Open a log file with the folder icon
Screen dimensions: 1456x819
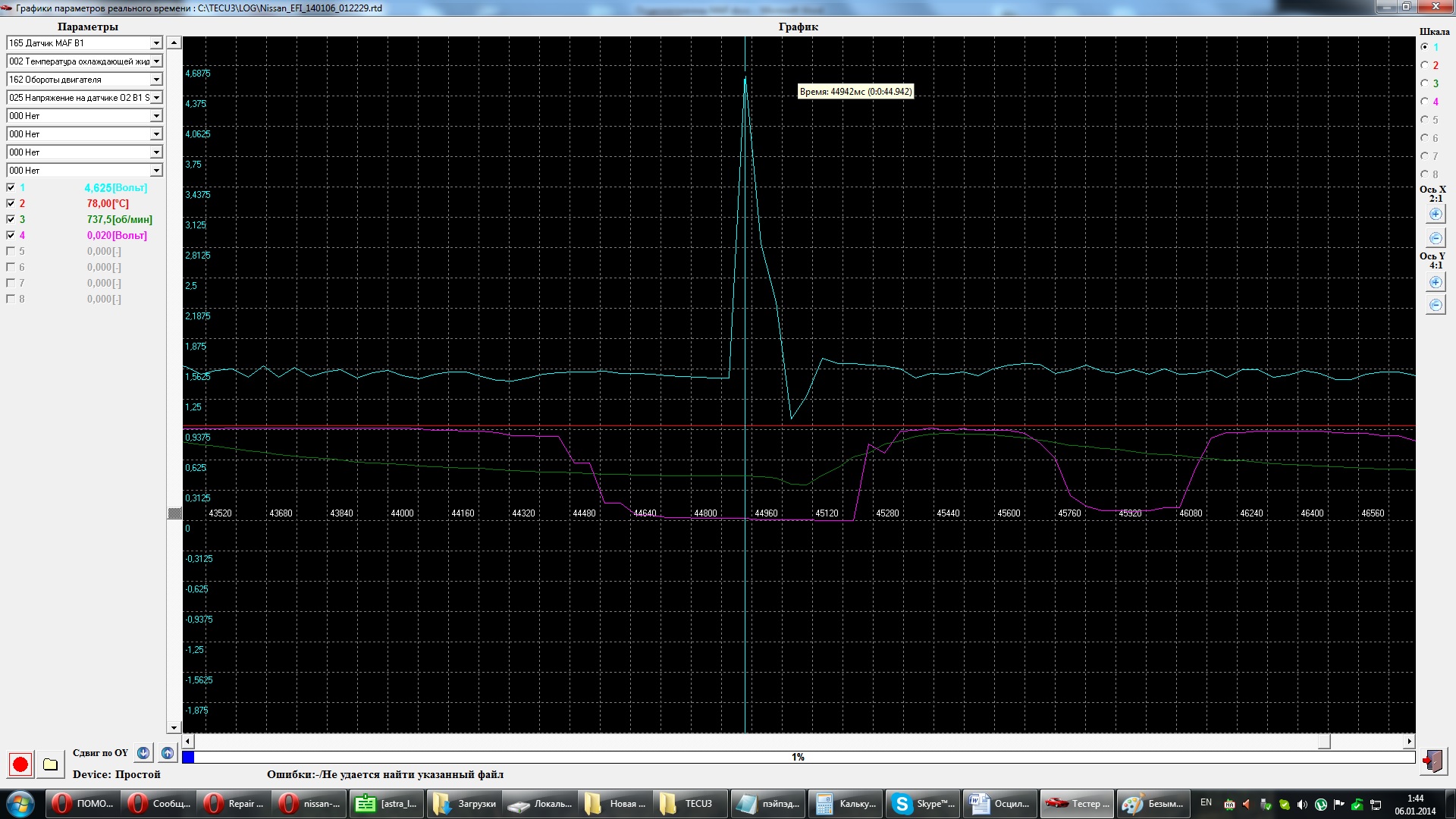(50, 764)
